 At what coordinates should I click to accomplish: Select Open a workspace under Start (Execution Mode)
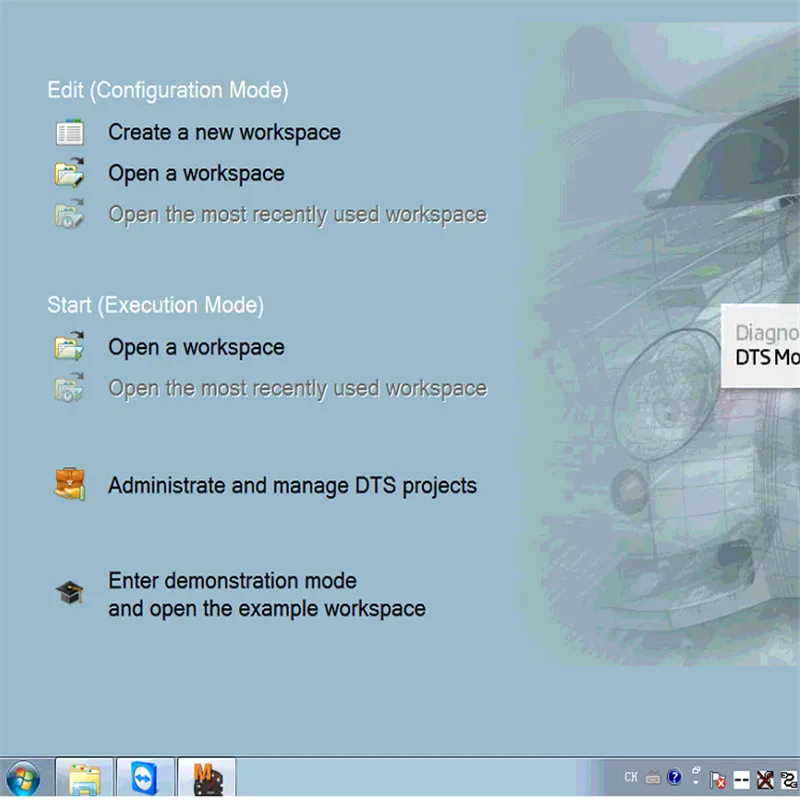coord(196,347)
